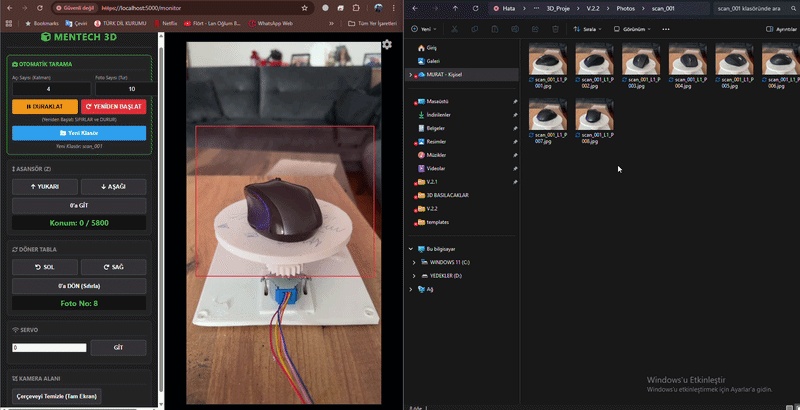Image resolution: width=800 pixels, height=410 pixels.
Task: Expand the Ağ network node
Action: tap(411, 289)
